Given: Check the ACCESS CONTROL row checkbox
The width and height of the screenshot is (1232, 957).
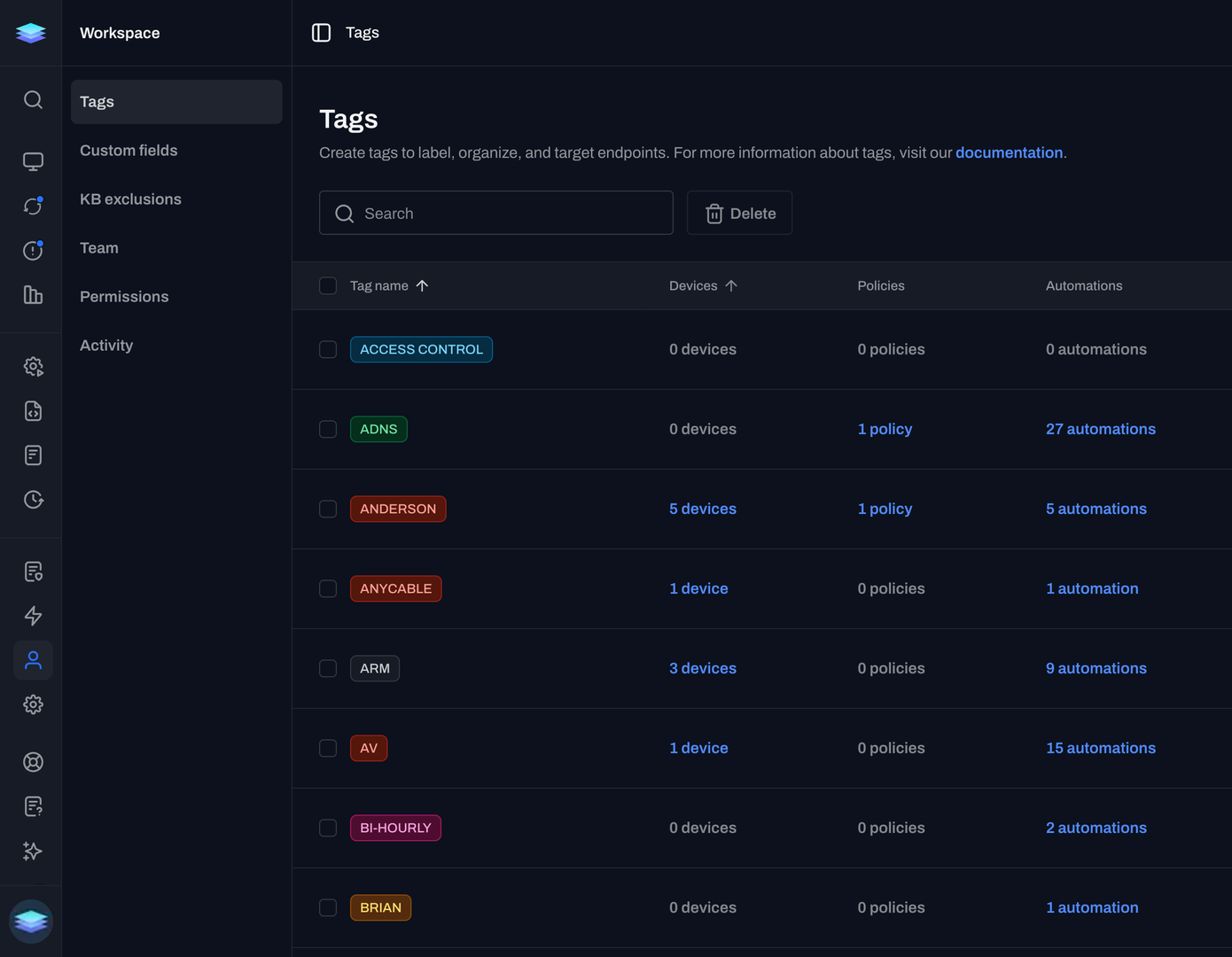Looking at the screenshot, I should coord(328,349).
